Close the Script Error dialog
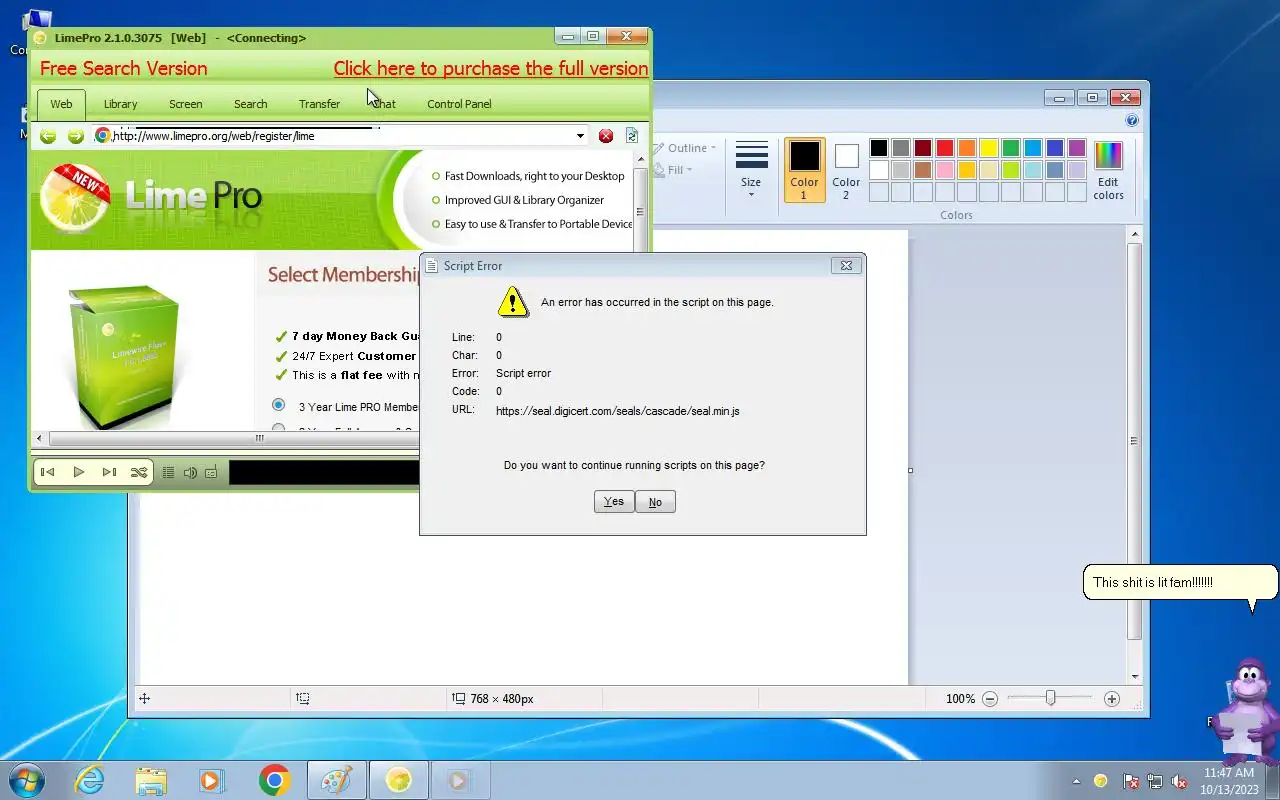The width and height of the screenshot is (1280, 800). pyautogui.click(x=846, y=266)
